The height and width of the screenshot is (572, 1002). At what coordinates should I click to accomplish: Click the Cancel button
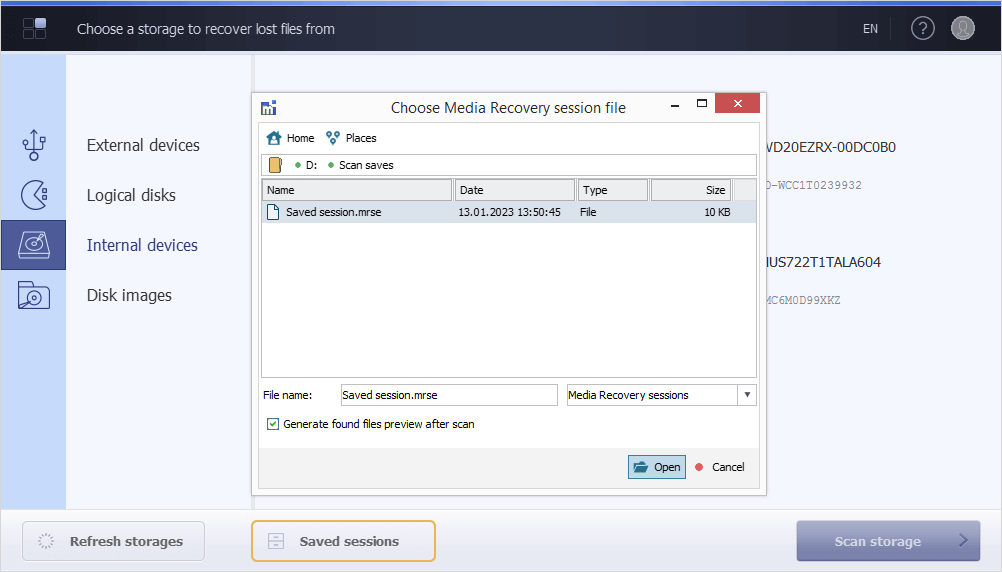pyautogui.click(x=720, y=467)
